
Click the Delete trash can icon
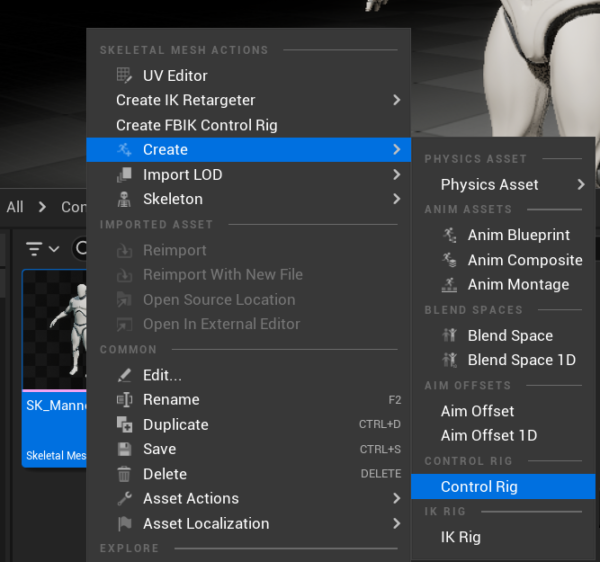pos(124,474)
